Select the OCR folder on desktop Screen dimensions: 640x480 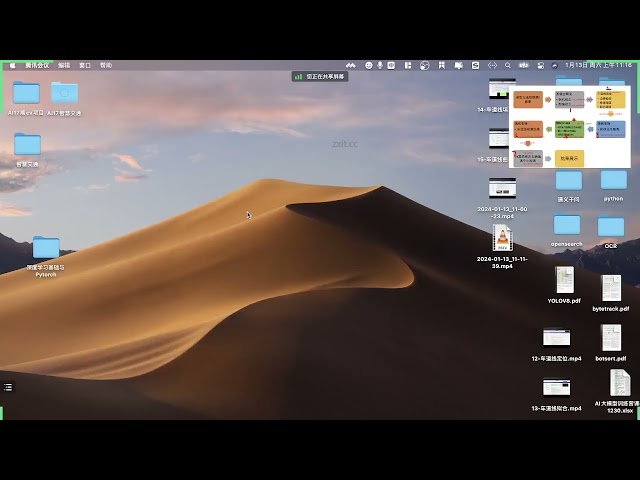pos(610,227)
